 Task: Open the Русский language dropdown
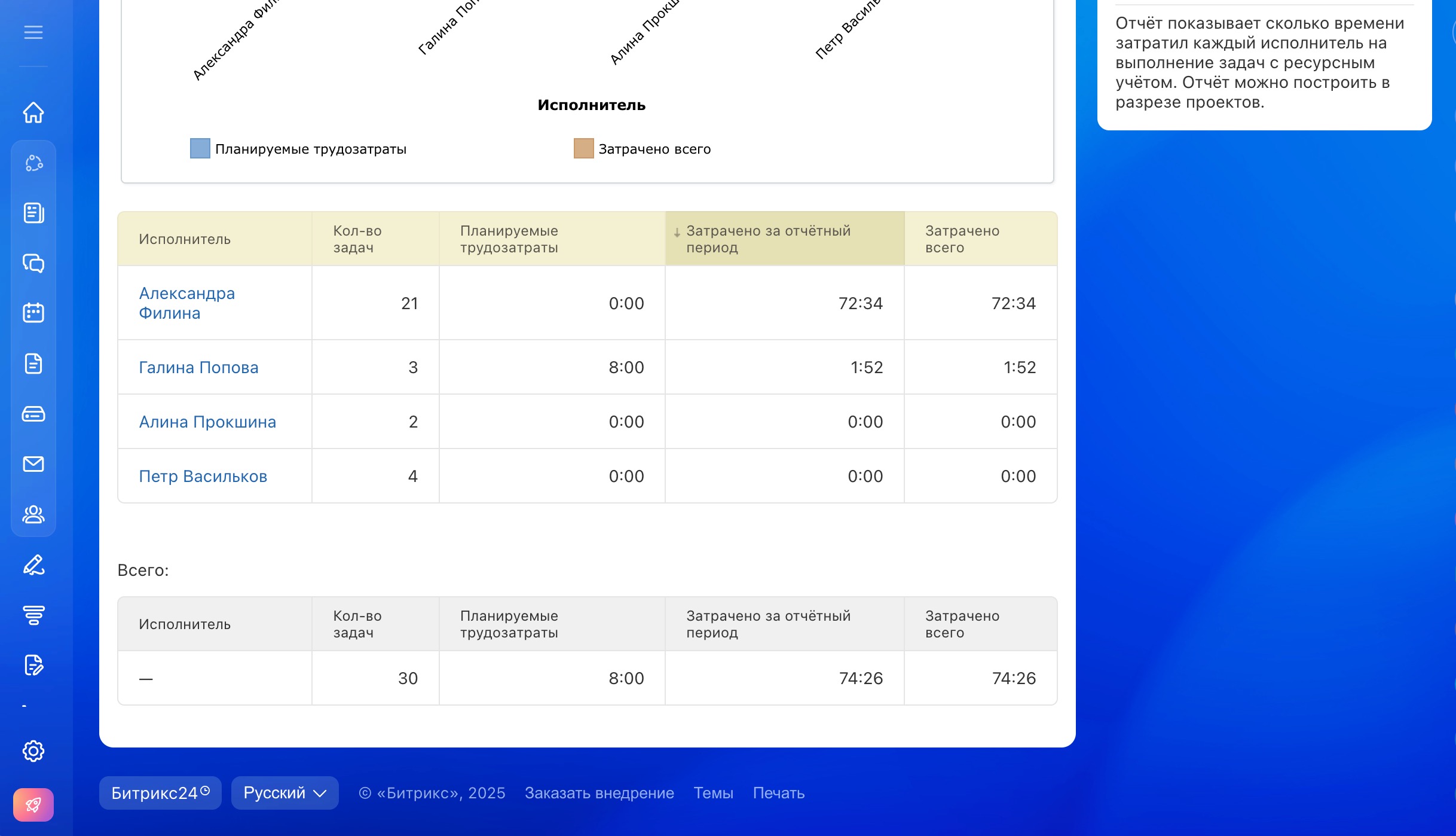285,793
